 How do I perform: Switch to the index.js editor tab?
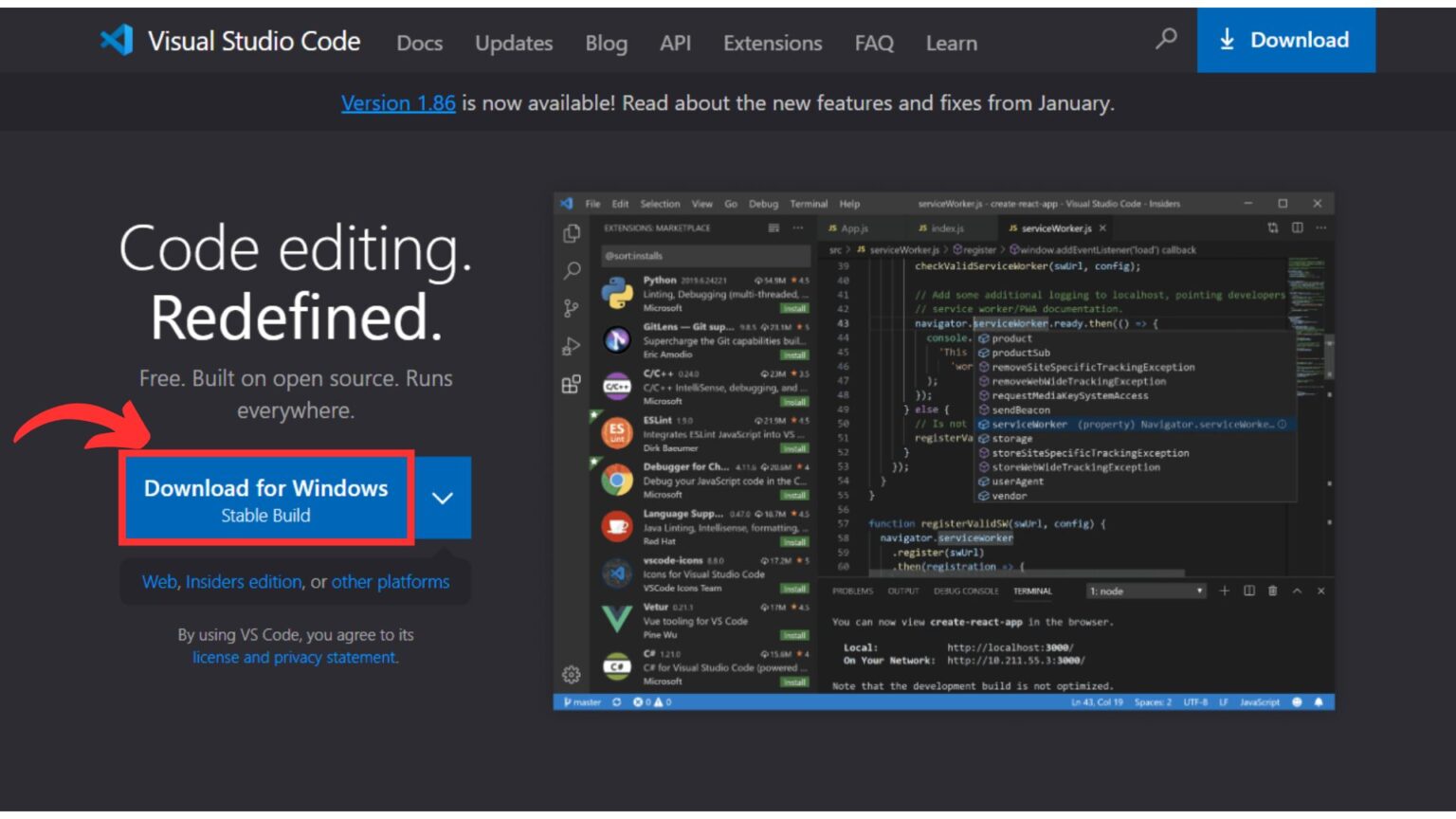click(x=945, y=228)
